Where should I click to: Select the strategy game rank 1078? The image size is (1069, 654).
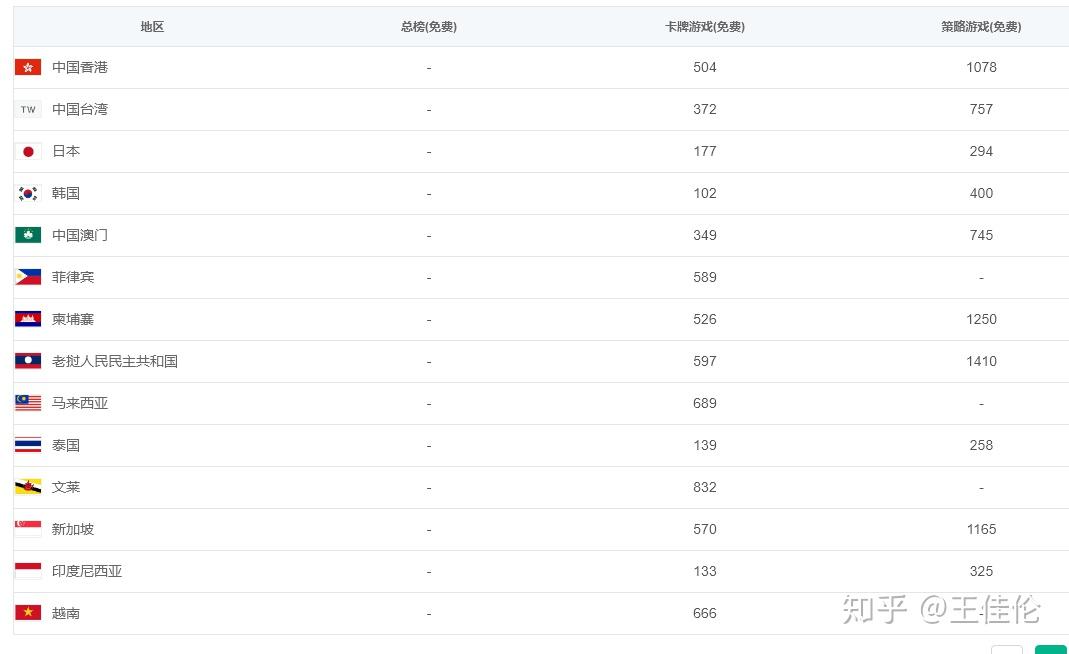tap(981, 67)
